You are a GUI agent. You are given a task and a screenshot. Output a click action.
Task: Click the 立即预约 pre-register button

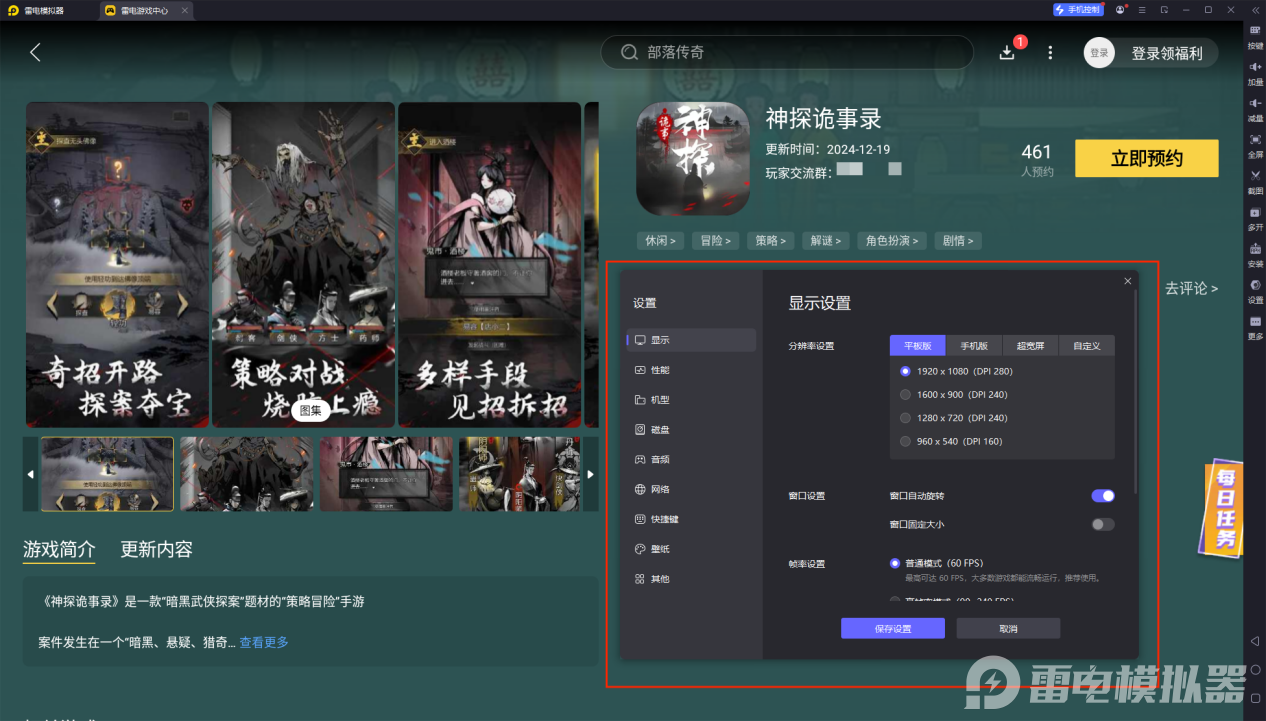point(1146,158)
